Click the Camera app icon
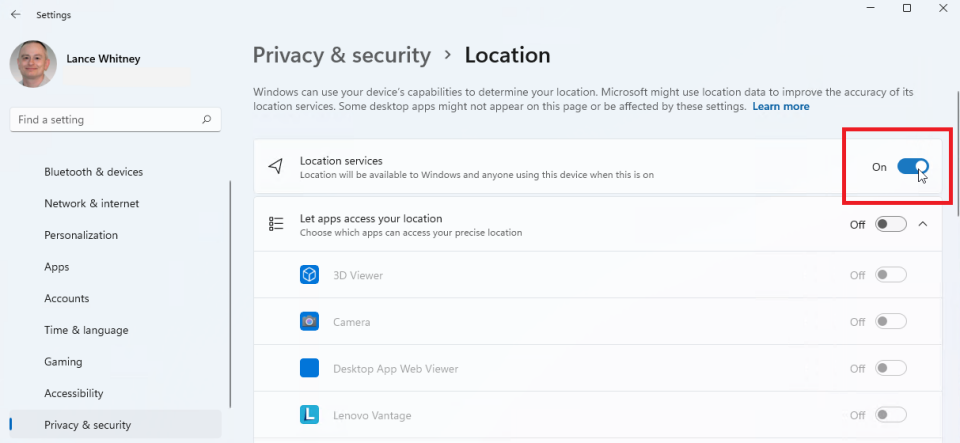This screenshot has width=960, height=443. coord(309,321)
